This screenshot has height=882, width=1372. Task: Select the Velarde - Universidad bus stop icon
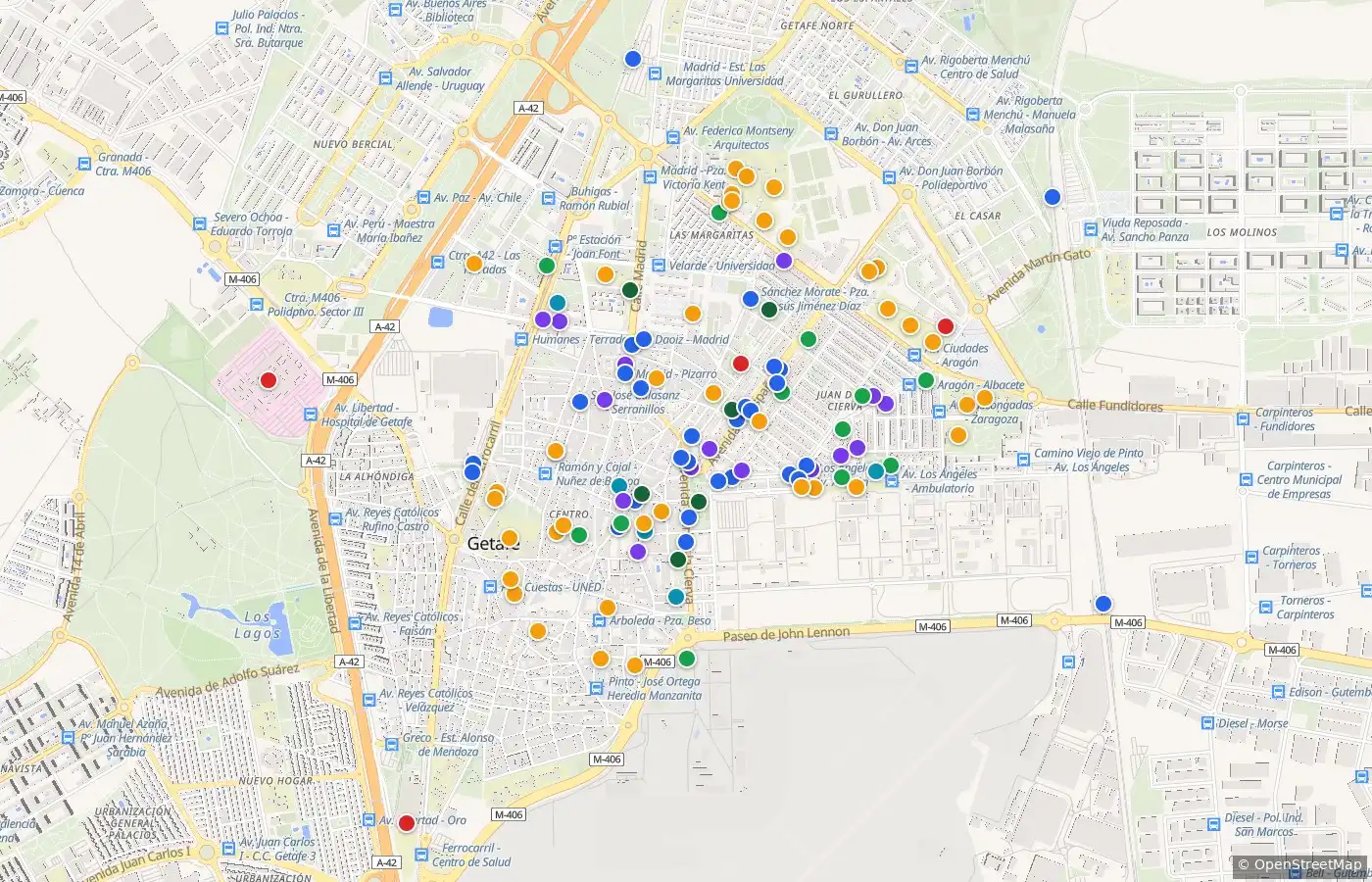[x=659, y=266]
